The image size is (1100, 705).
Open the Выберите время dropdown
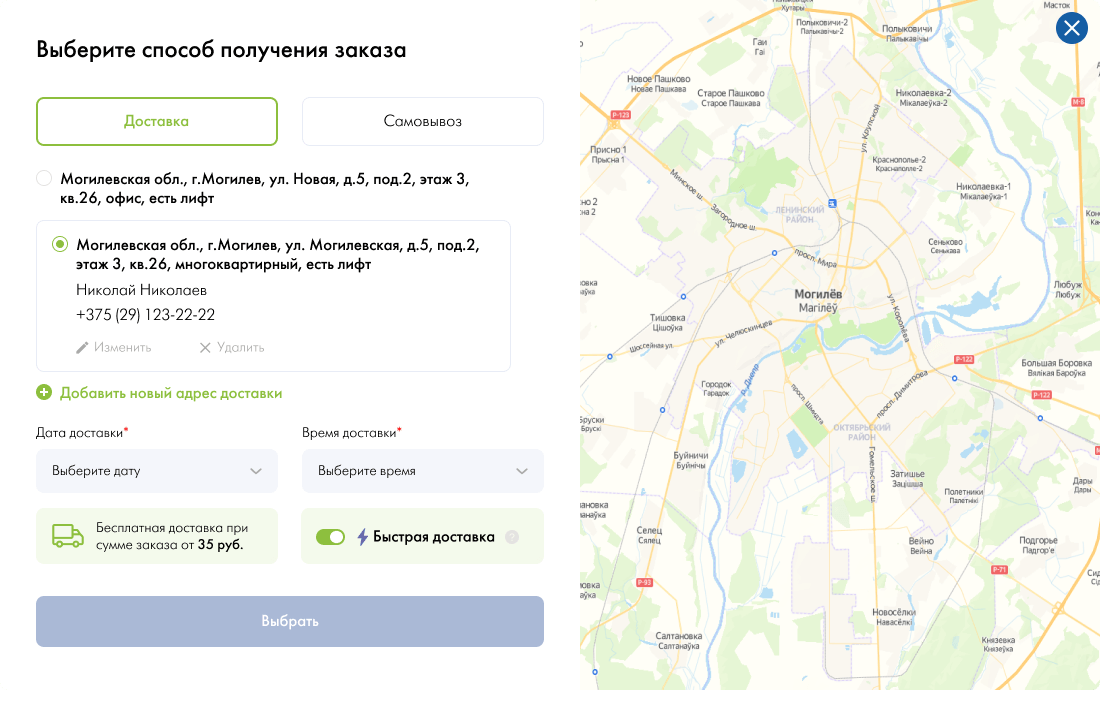point(422,471)
